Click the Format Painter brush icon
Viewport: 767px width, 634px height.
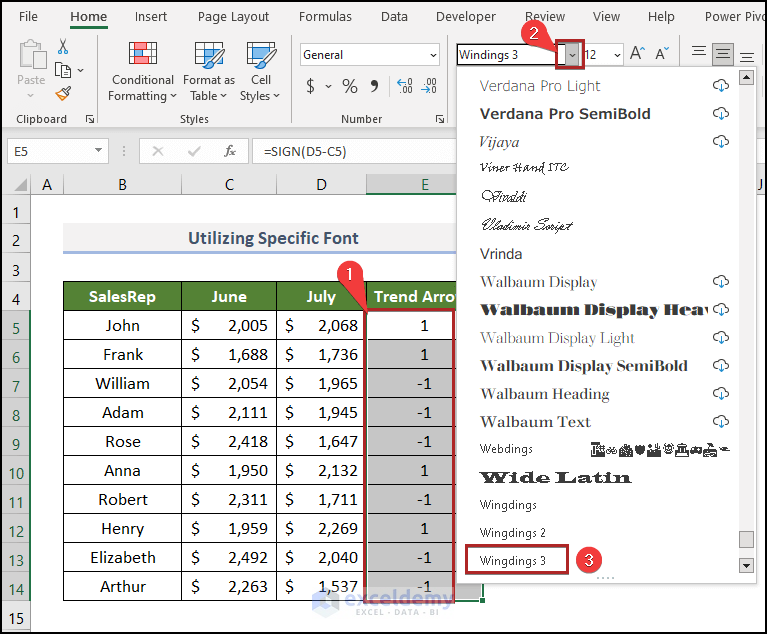(x=63, y=93)
